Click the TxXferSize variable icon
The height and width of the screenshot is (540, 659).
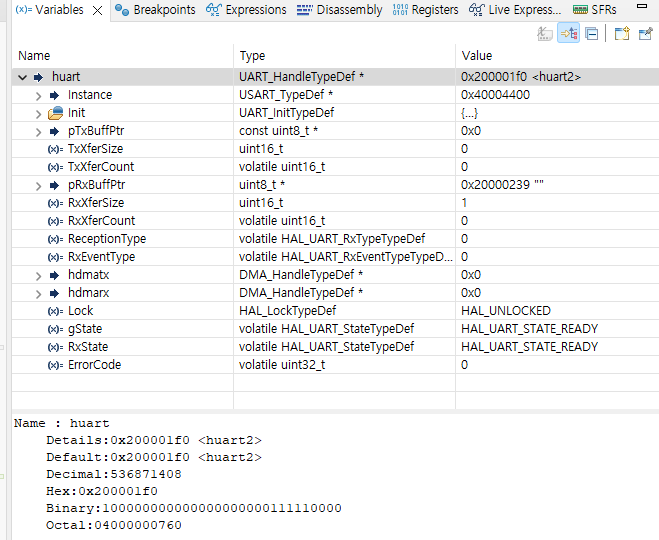(55, 149)
